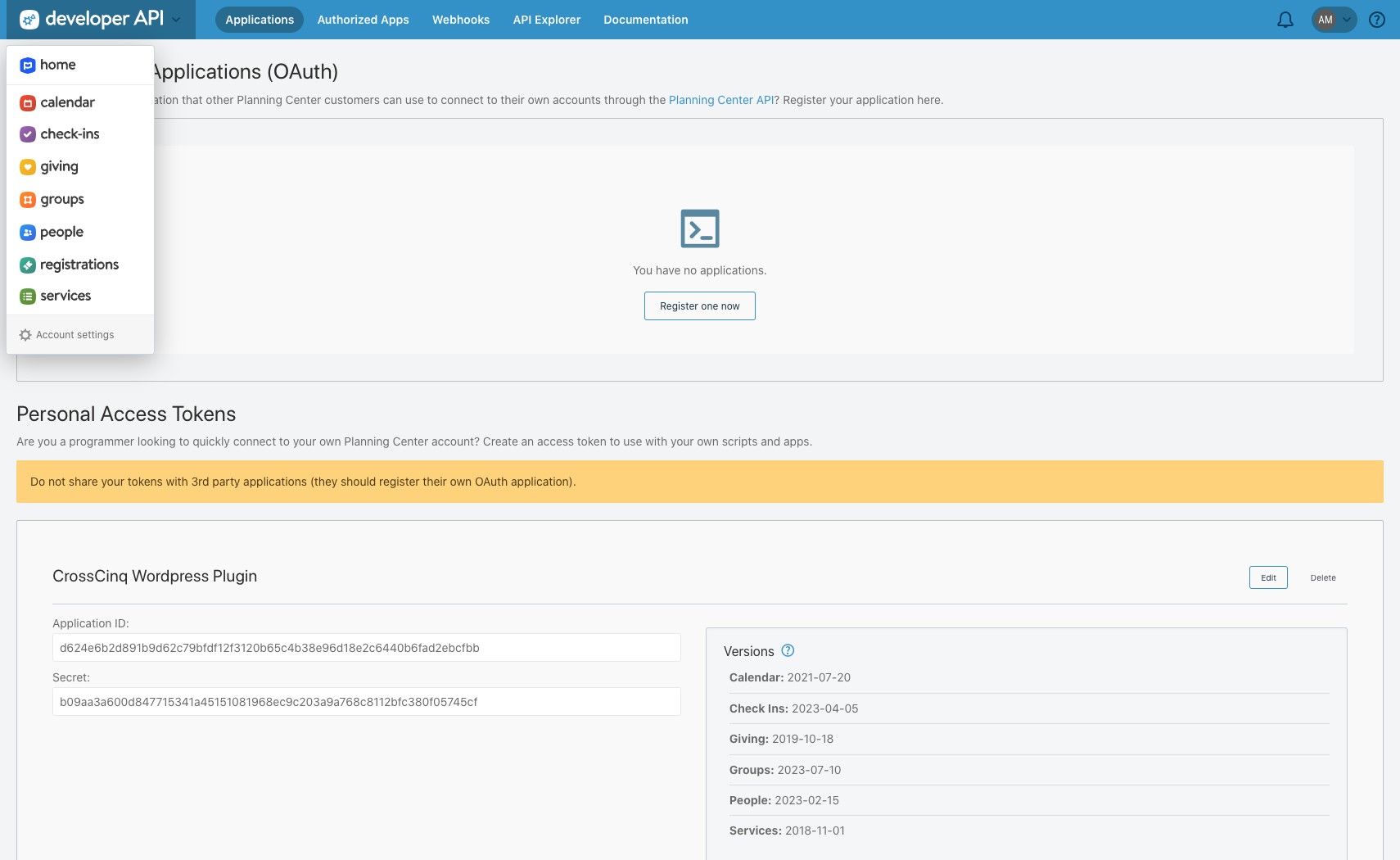This screenshot has width=1400, height=860.
Task: Click the developer API logo icon
Action: click(29, 20)
